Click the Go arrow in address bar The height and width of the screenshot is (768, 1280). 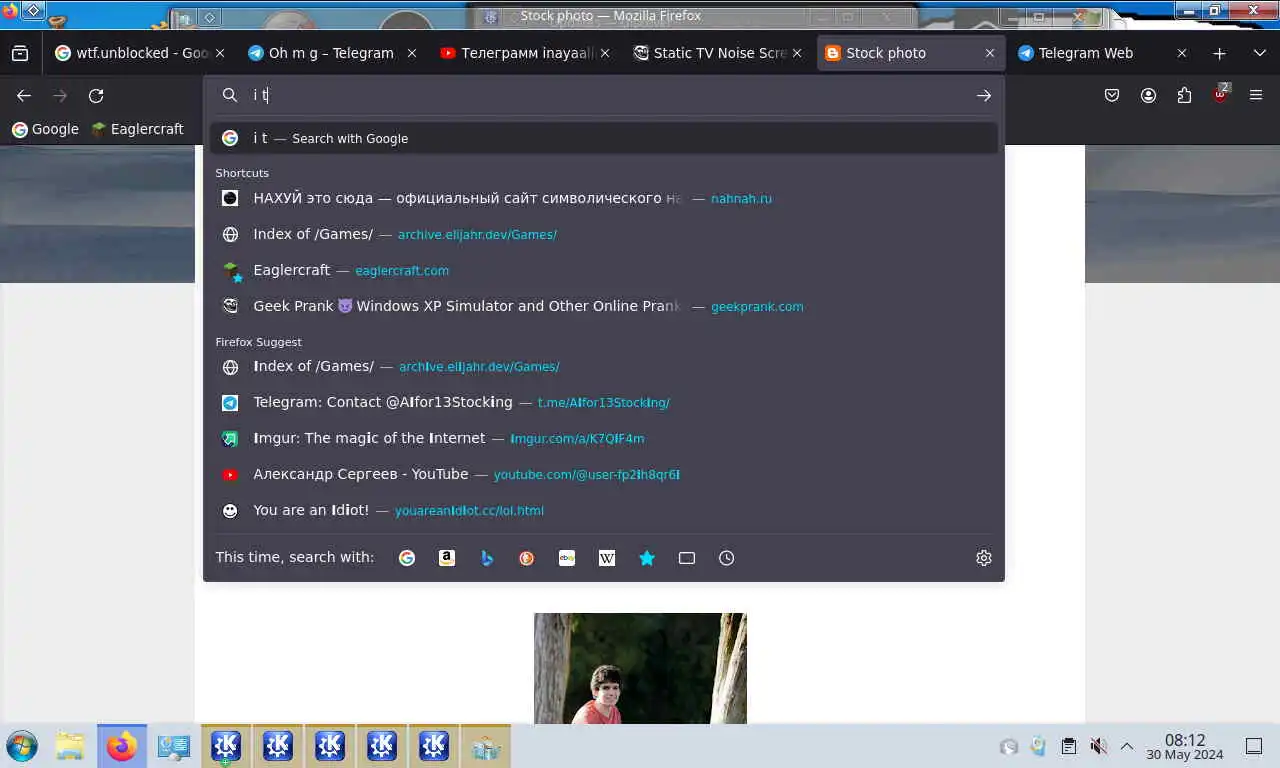(x=984, y=95)
